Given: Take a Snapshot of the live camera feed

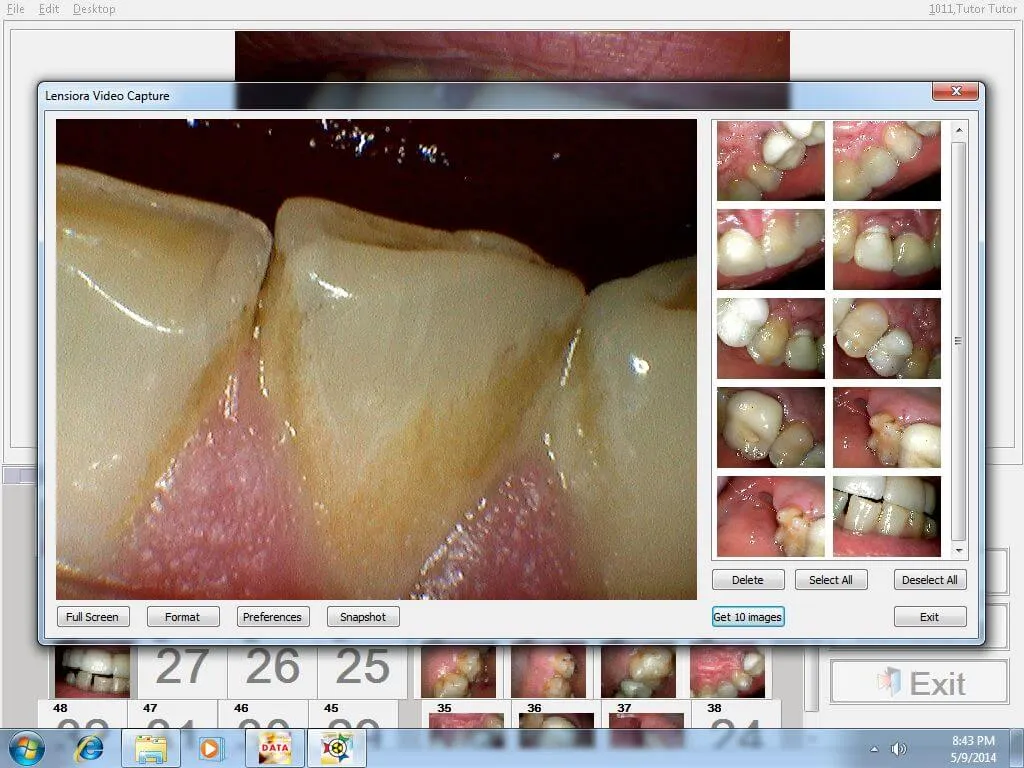Looking at the screenshot, I should [x=362, y=616].
